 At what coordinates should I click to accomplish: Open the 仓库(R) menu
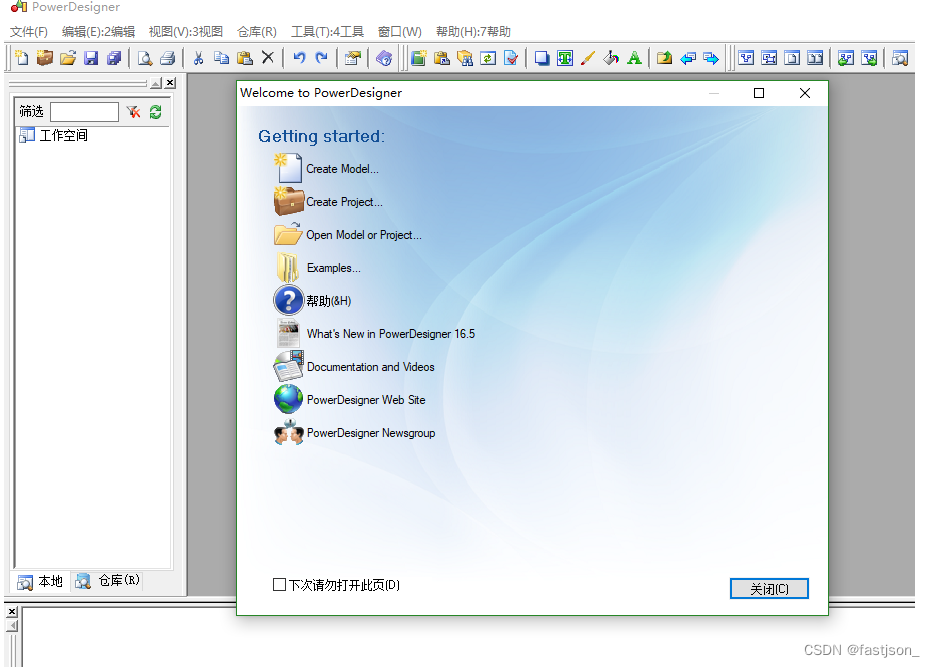tap(257, 32)
